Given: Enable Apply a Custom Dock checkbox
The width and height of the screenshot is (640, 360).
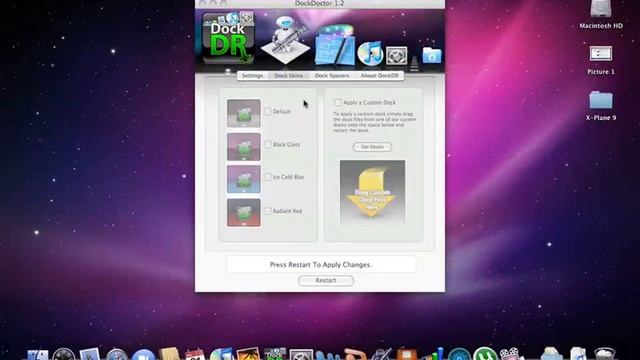Looking at the screenshot, I should tap(338, 102).
